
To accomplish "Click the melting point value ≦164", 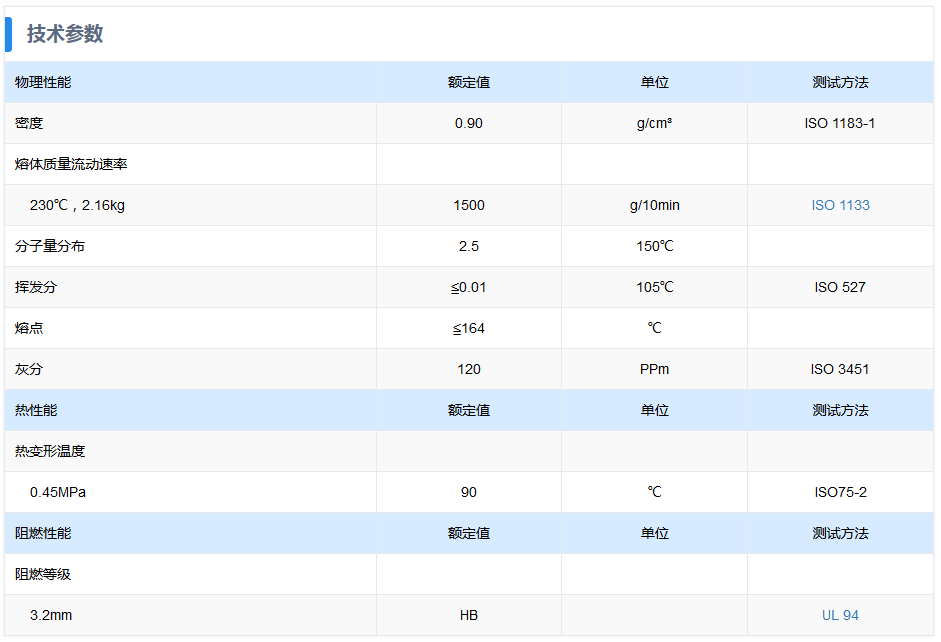I will [469, 328].
